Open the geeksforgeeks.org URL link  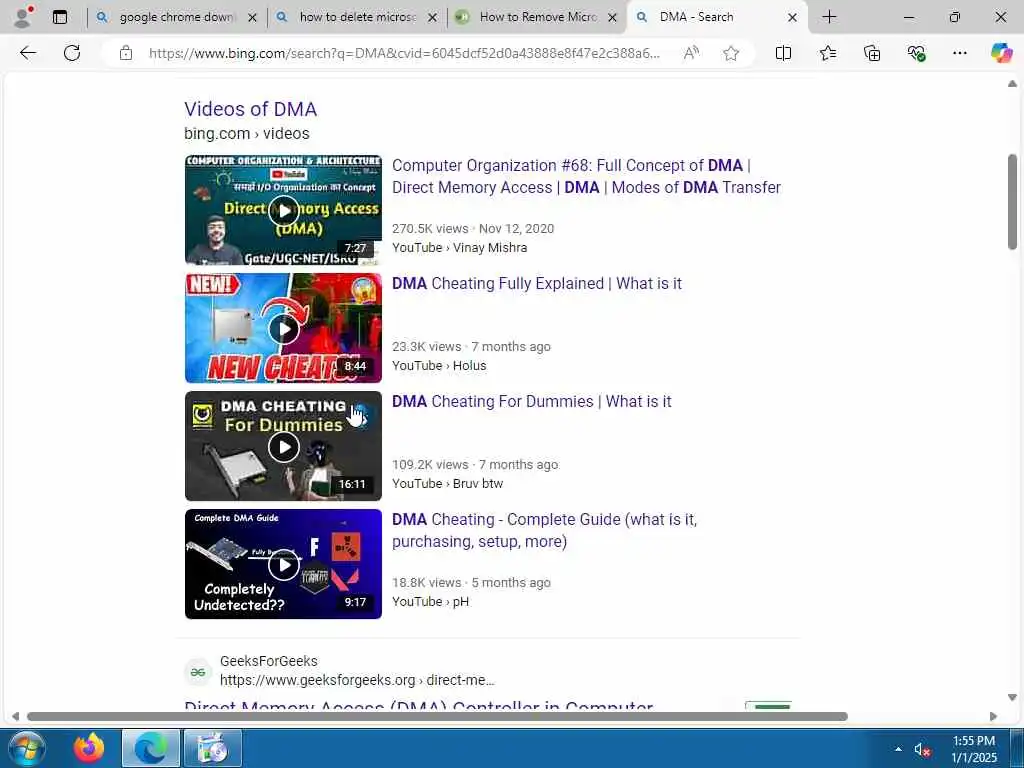[x=357, y=680]
